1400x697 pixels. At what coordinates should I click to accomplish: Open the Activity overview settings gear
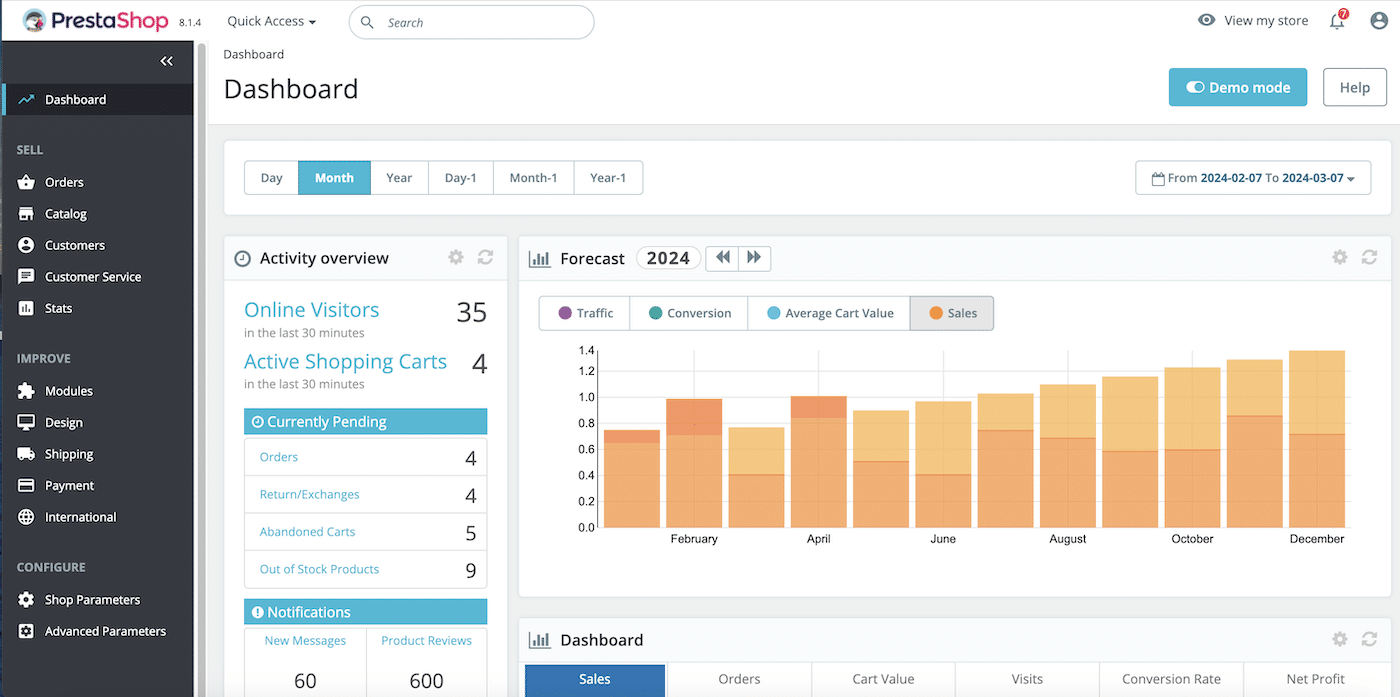click(x=455, y=257)
